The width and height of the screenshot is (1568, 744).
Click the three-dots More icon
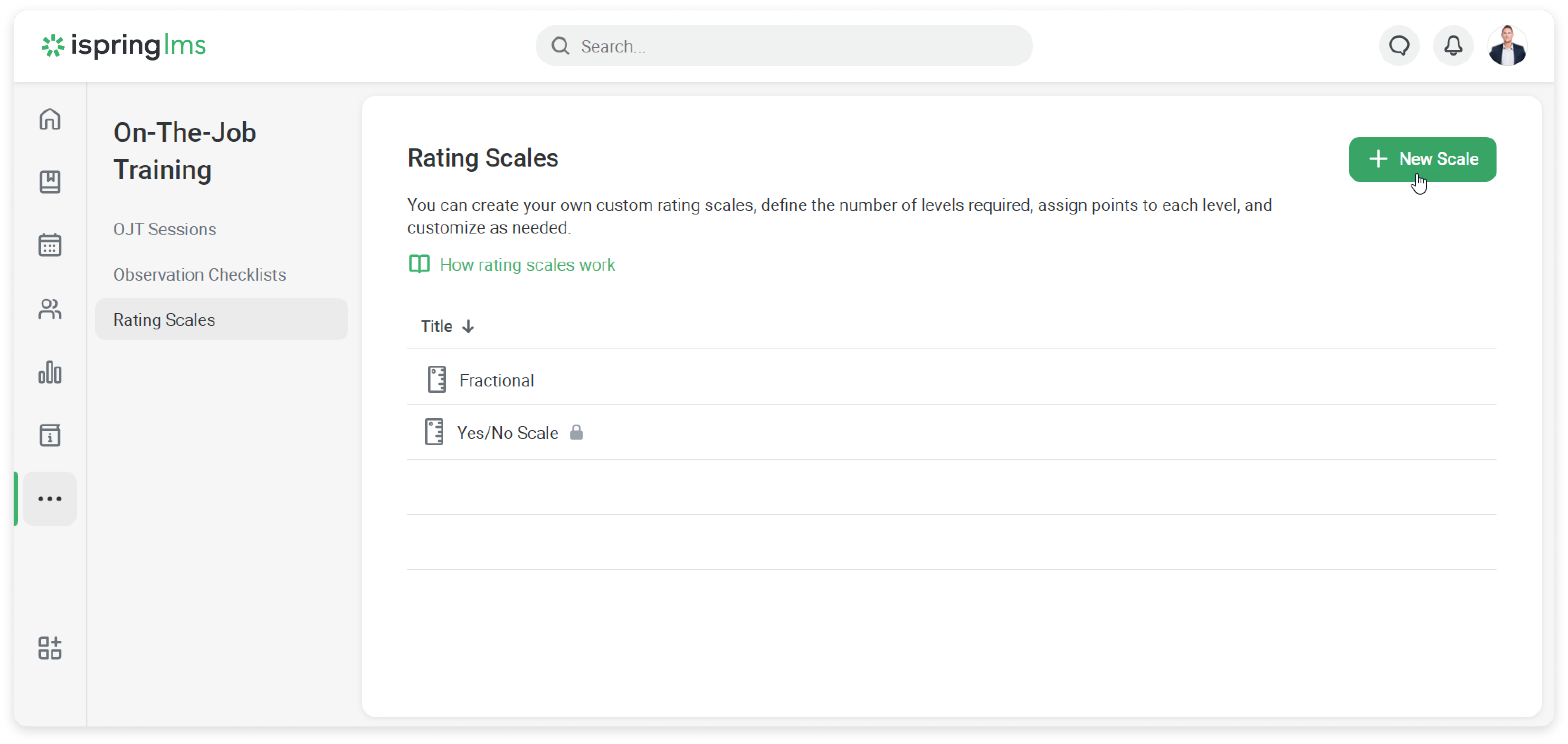(x=50, y=499)
